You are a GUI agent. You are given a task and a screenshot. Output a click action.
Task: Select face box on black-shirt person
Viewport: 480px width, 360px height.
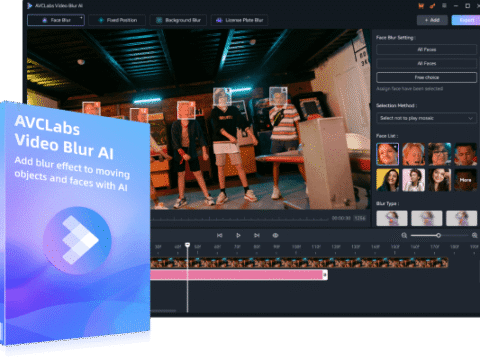tap(222, 97)
